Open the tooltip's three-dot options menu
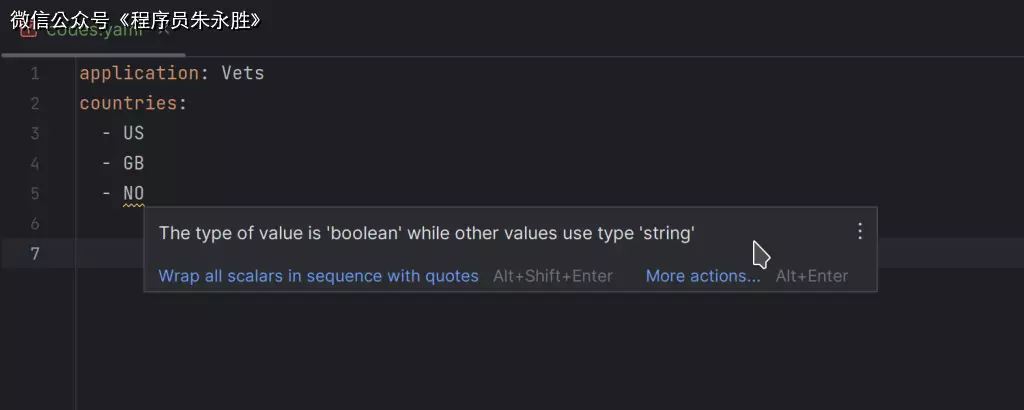Screen dimensions: 1024x410 click(x=859, y=231)
